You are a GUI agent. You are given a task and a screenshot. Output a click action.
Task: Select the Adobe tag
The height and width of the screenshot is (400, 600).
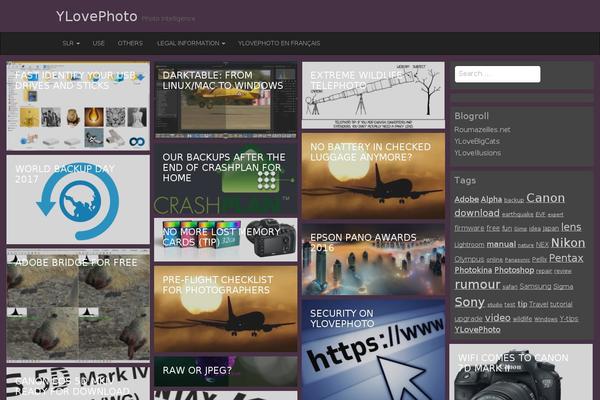click(x=466, y=199)
